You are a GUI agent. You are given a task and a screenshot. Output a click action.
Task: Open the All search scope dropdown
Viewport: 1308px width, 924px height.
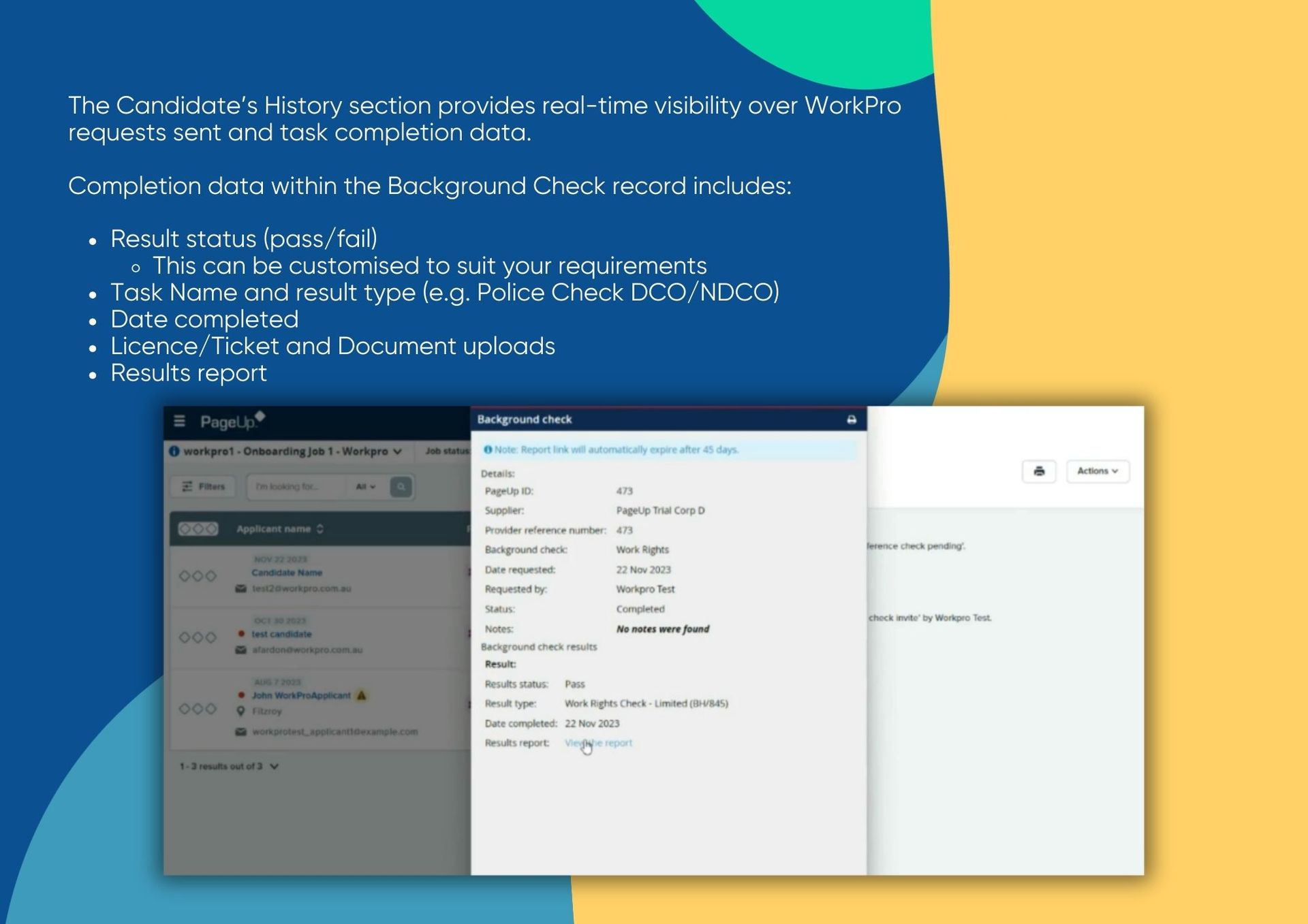(x=365, y=487)
